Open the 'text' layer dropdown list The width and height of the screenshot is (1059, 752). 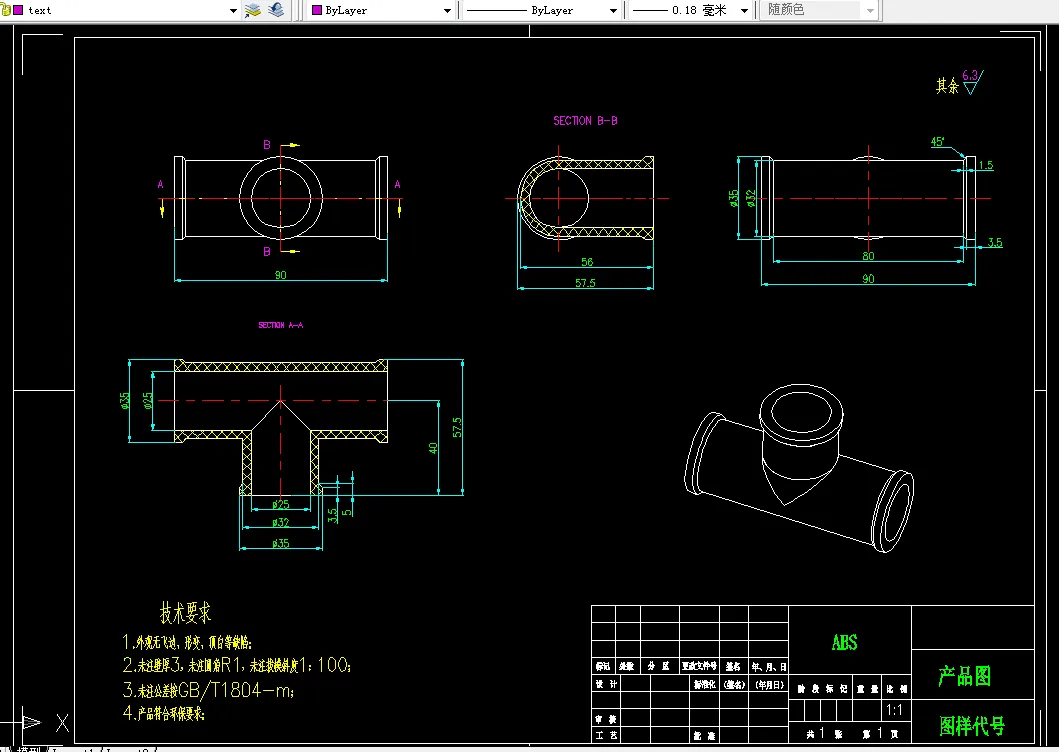234,10
